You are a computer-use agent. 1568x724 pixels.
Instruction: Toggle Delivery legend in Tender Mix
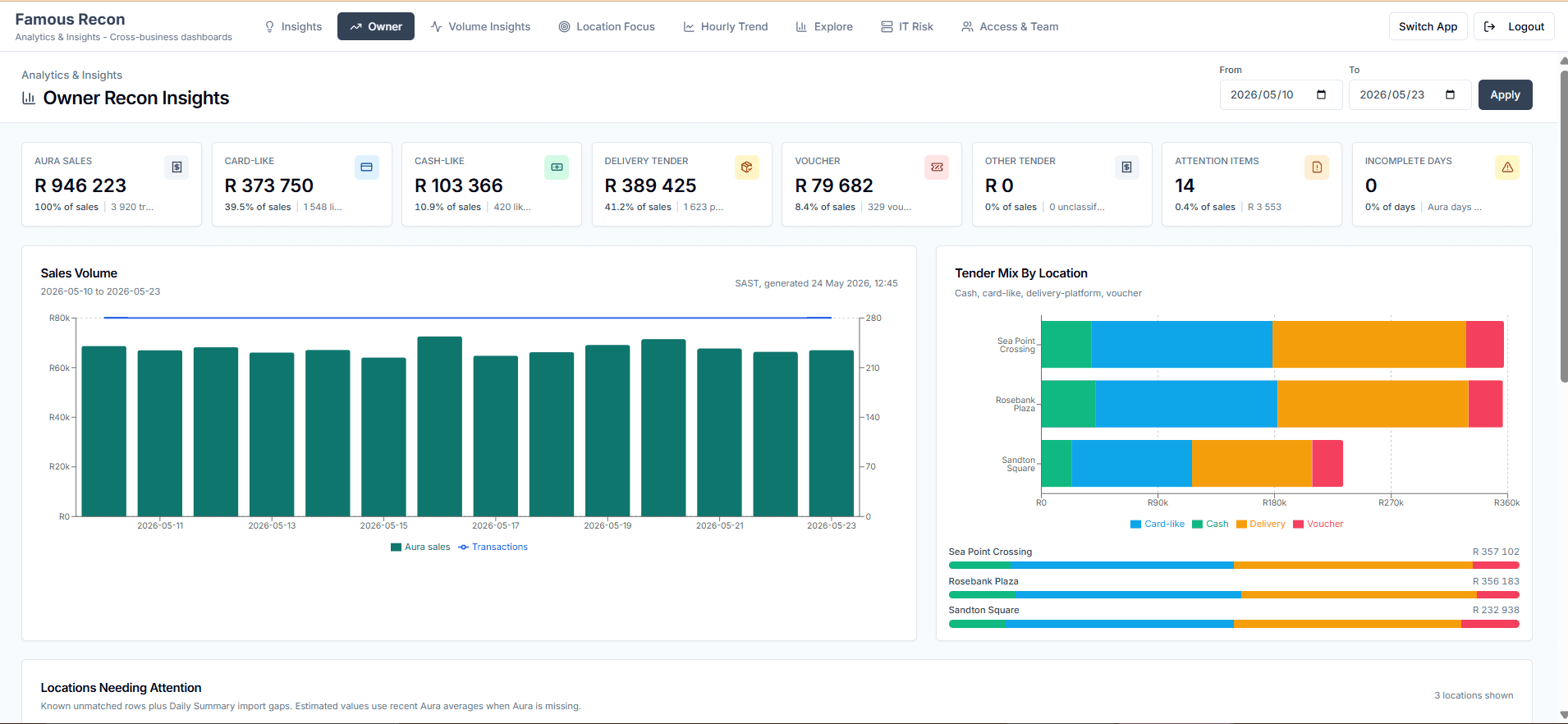(x=1261, y=524)
